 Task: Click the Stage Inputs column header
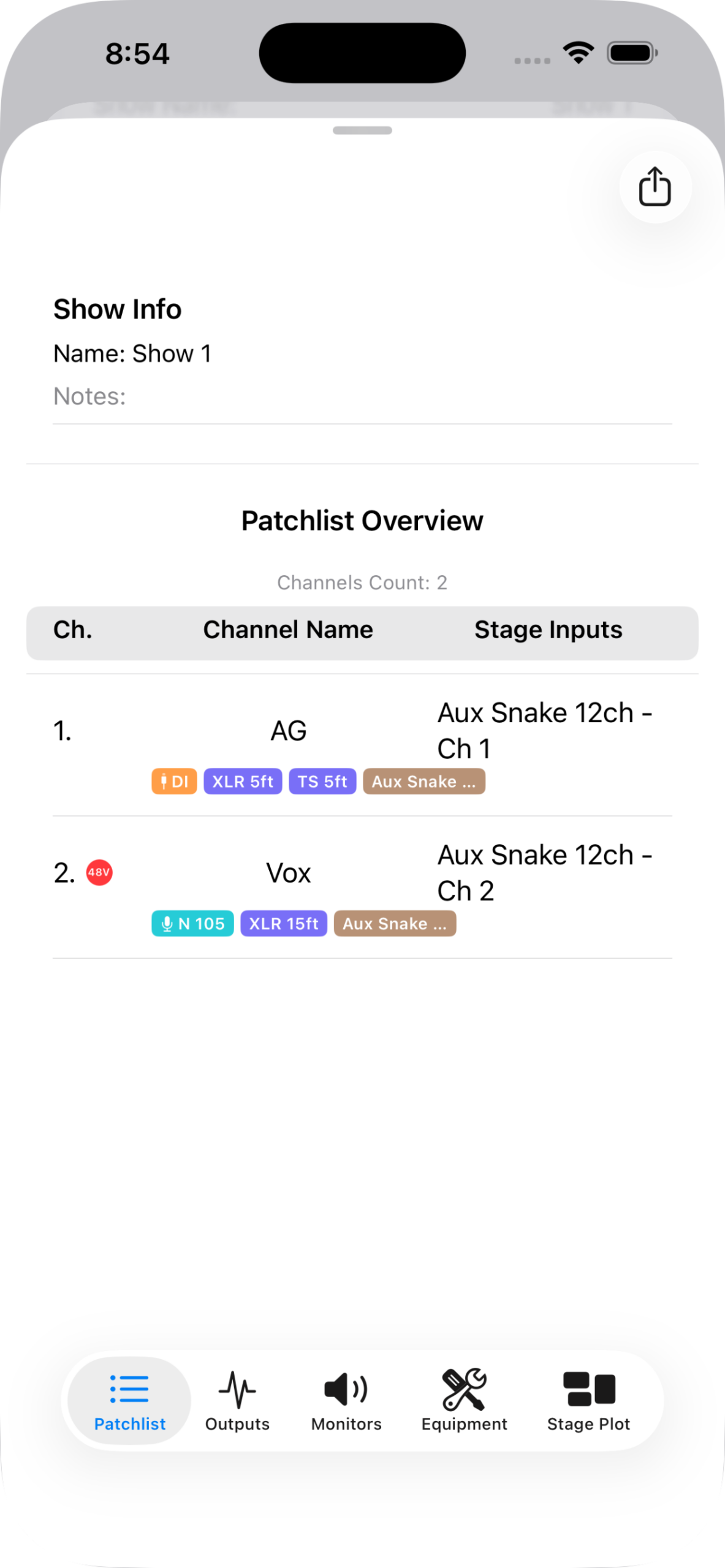point(548,630)
